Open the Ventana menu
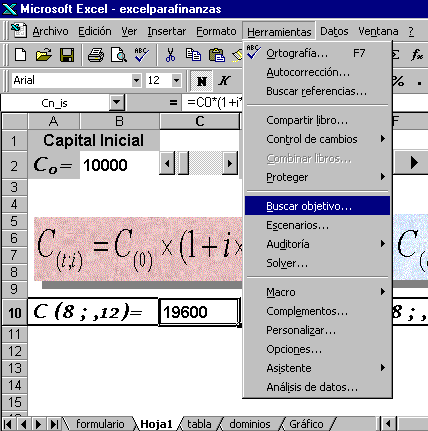The height and width of the screenshot is (431, 428). (x=378, y=31)
